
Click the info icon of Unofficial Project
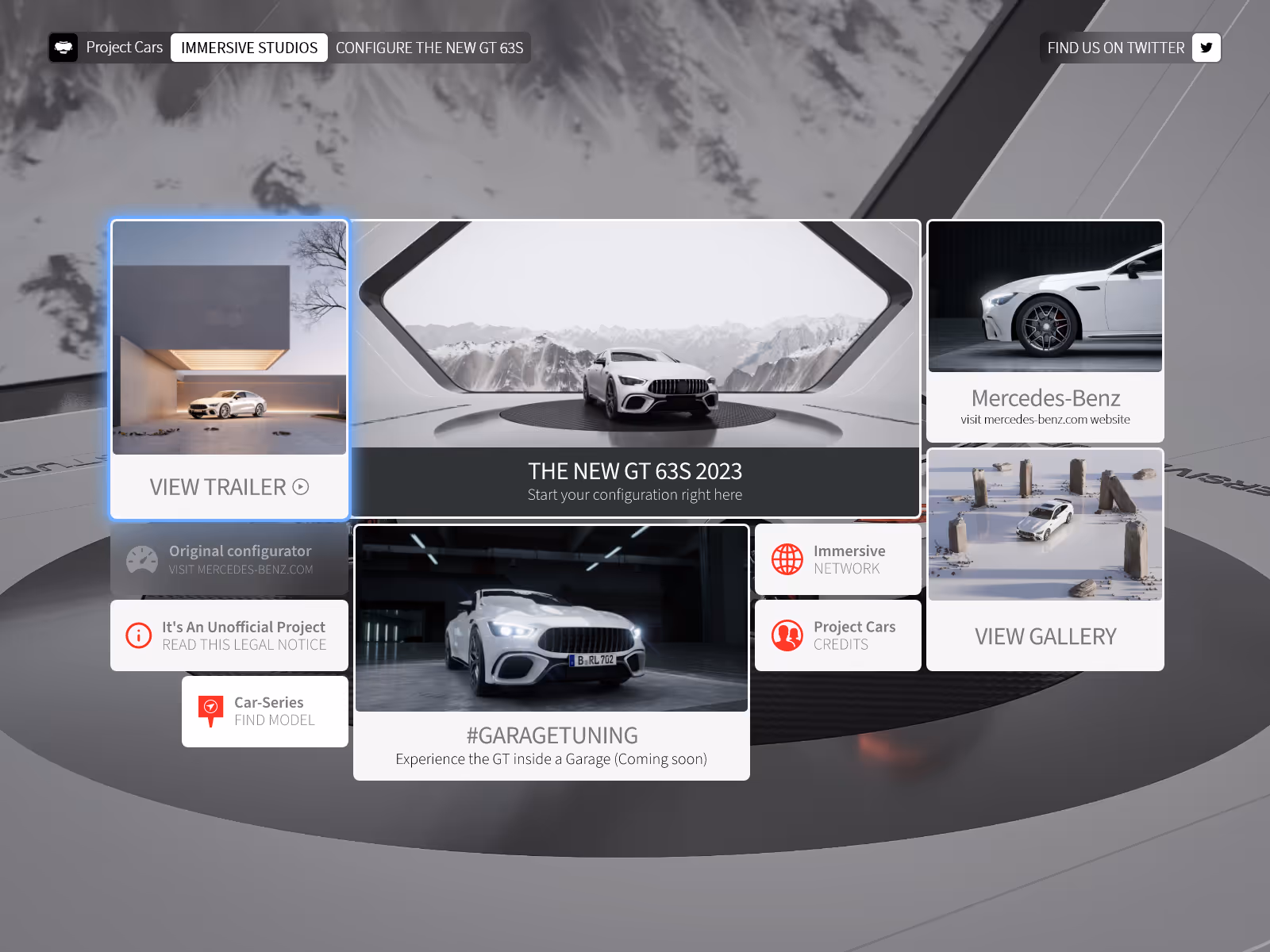pos(139,635)
